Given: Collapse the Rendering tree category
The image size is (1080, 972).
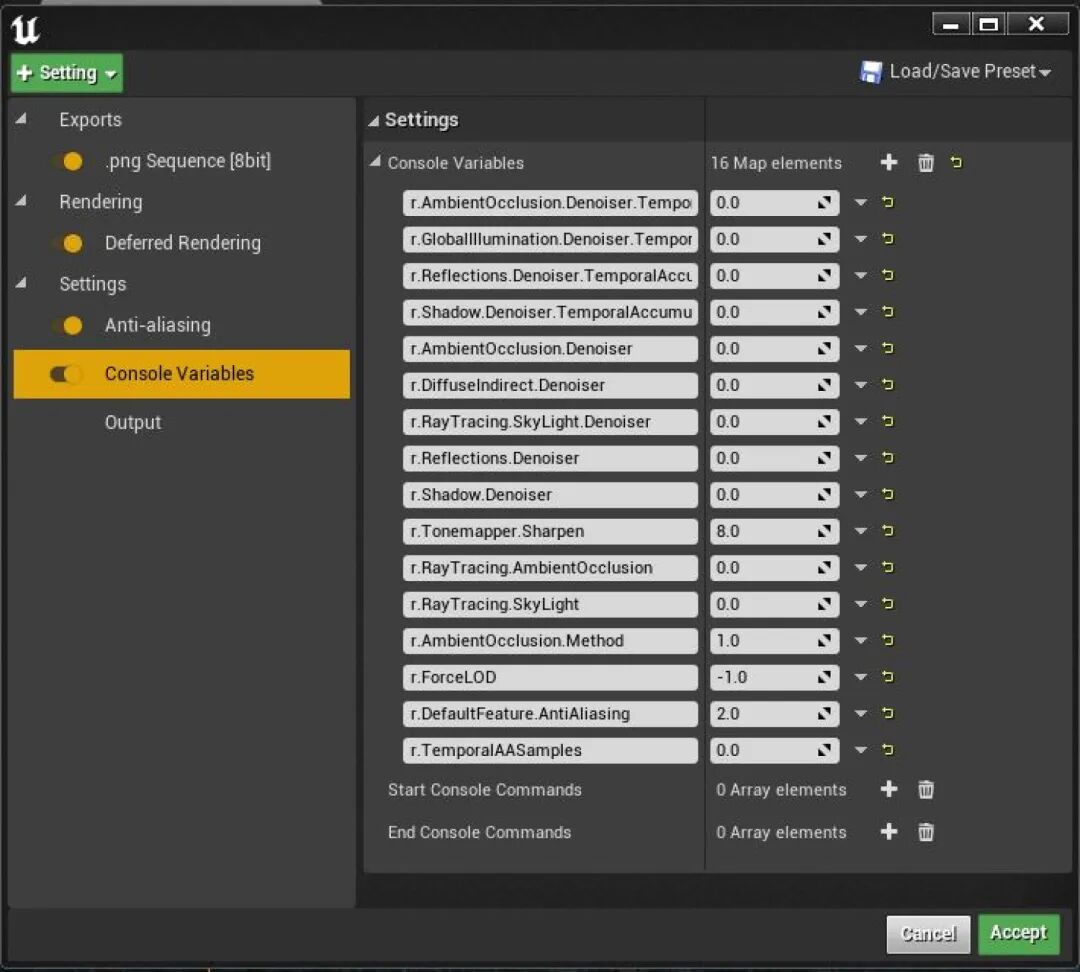Looking at the screenshot, I should pos(21,201).
